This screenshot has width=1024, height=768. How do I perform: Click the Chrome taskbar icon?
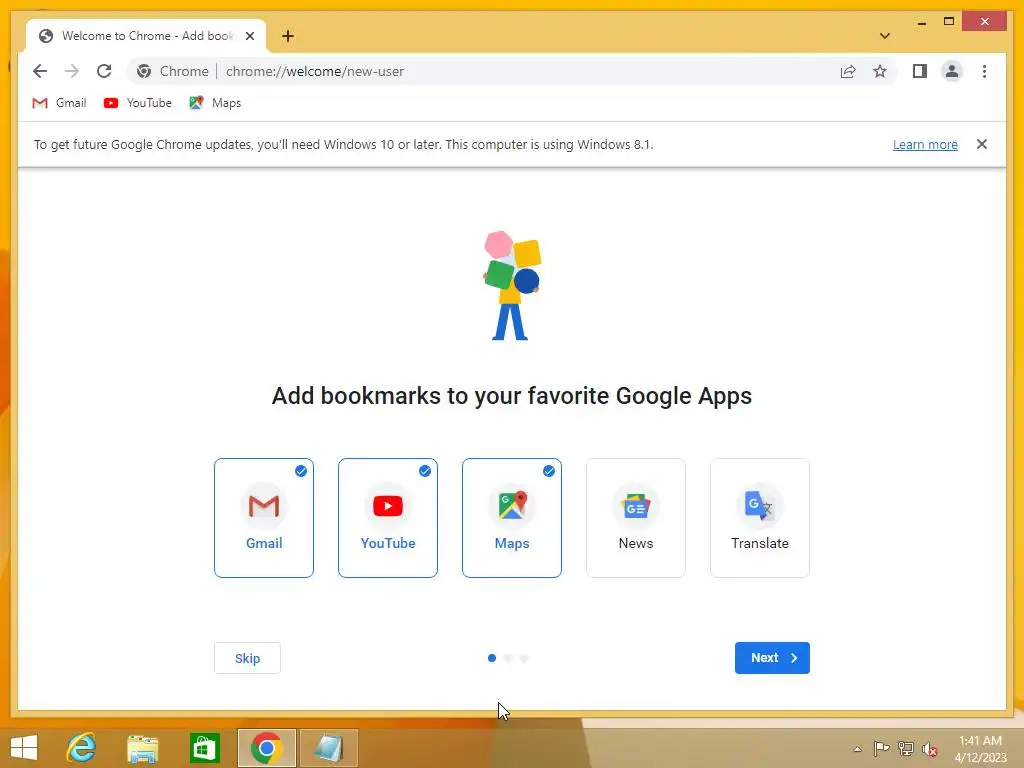coord(266,748)
